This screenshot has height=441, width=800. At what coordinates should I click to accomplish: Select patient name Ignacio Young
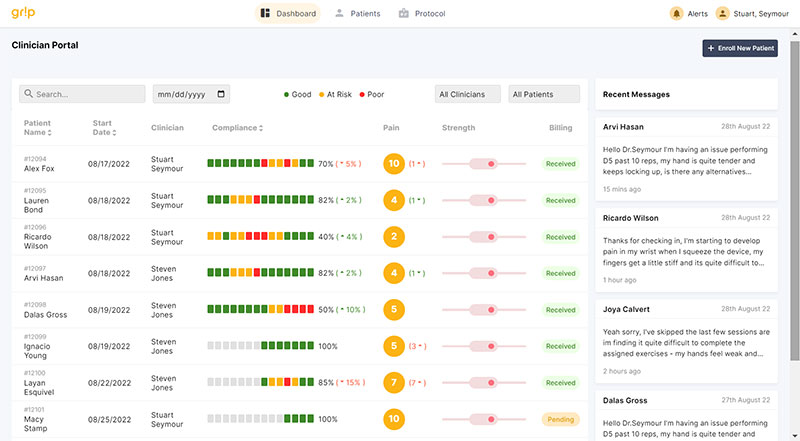[x=37, y=351]
